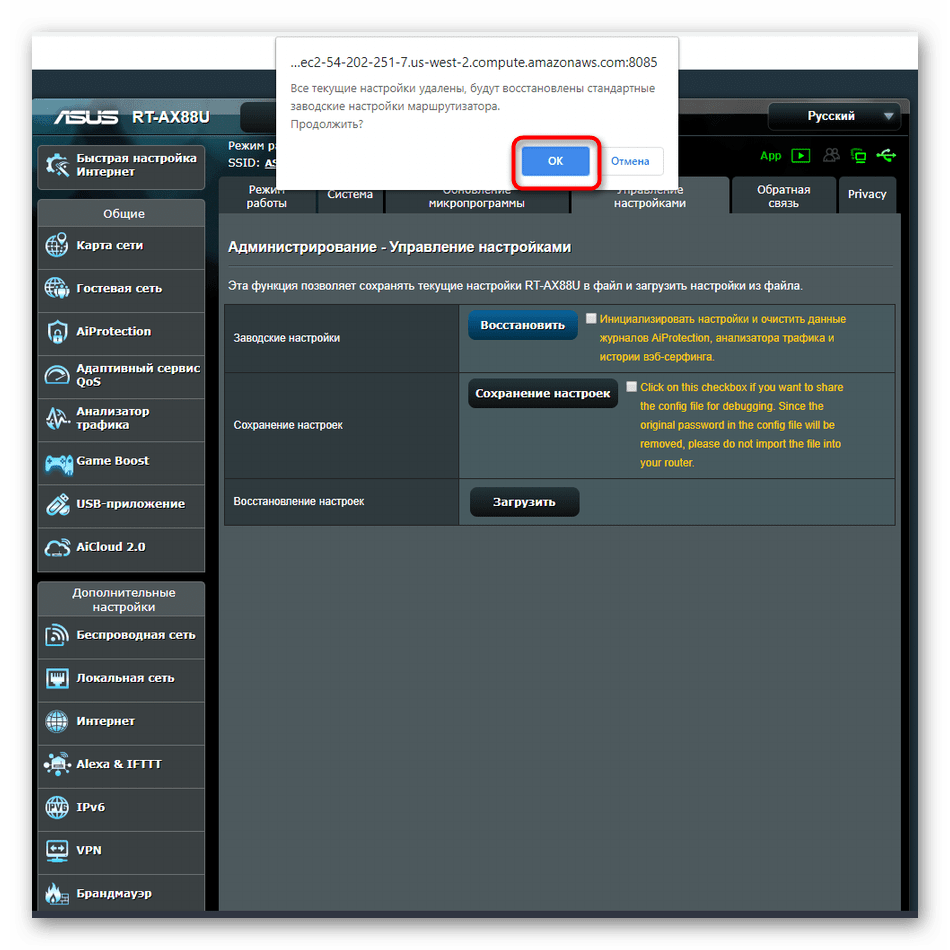Open the Обратная связь tab
950x950 pixels.
pos(783,196)
